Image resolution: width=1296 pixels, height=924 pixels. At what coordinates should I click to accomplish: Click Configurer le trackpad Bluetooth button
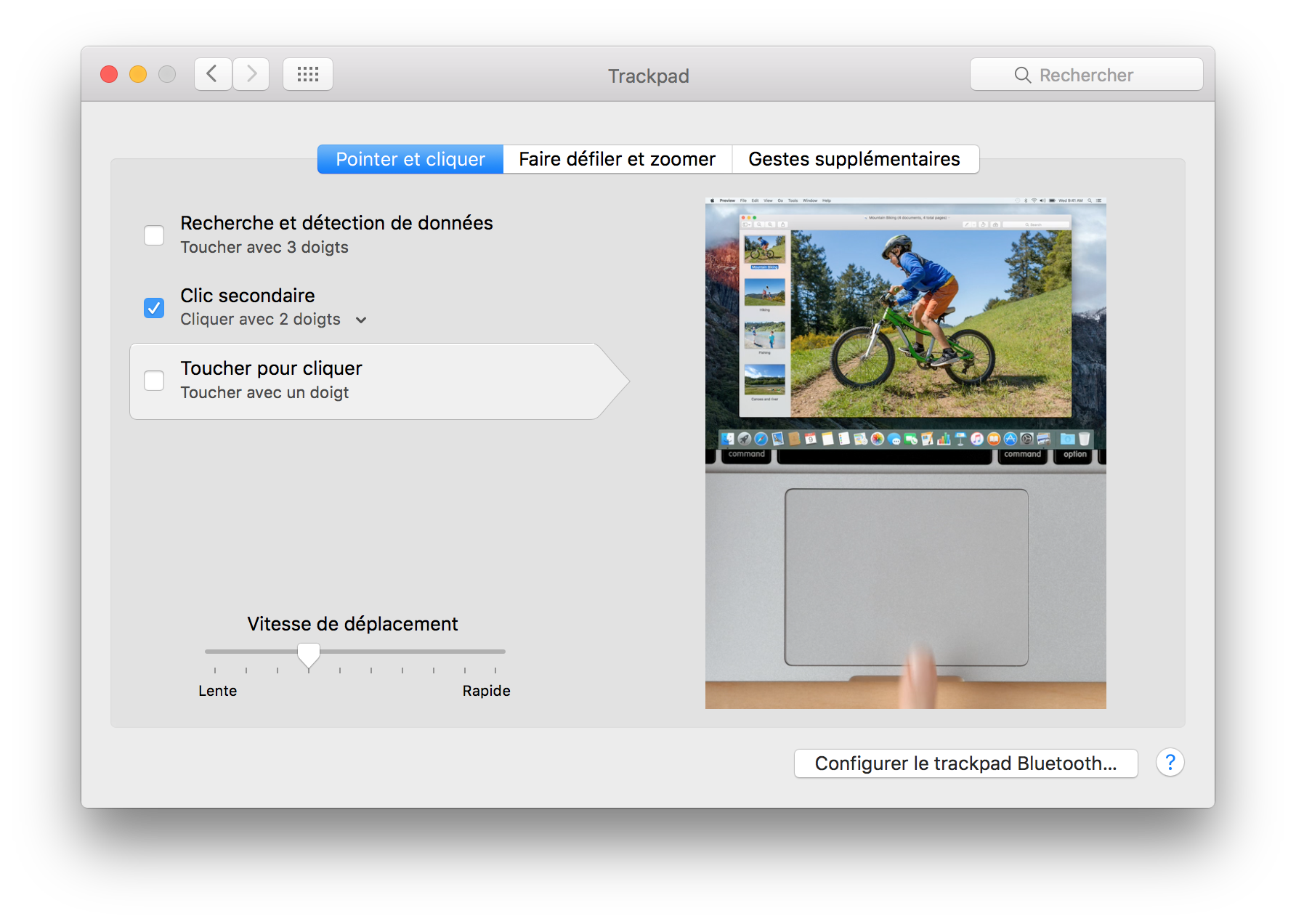[x=966, y=763]
